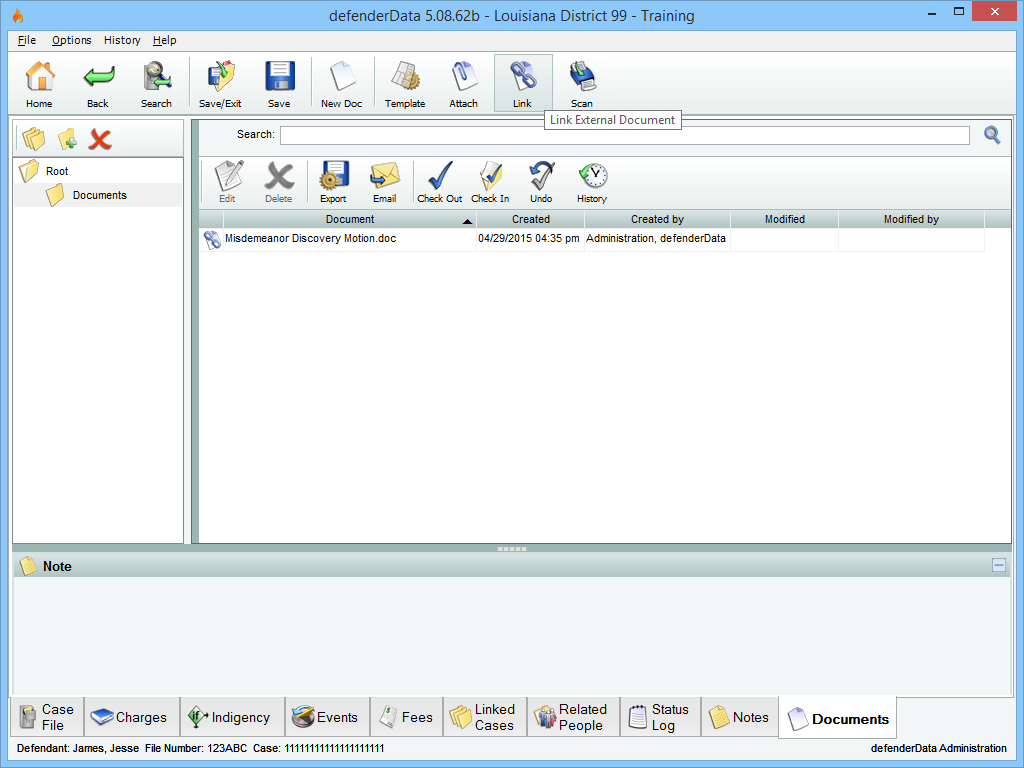
Task: Select the Documents folder in tree
Action: tap(99, 195)
